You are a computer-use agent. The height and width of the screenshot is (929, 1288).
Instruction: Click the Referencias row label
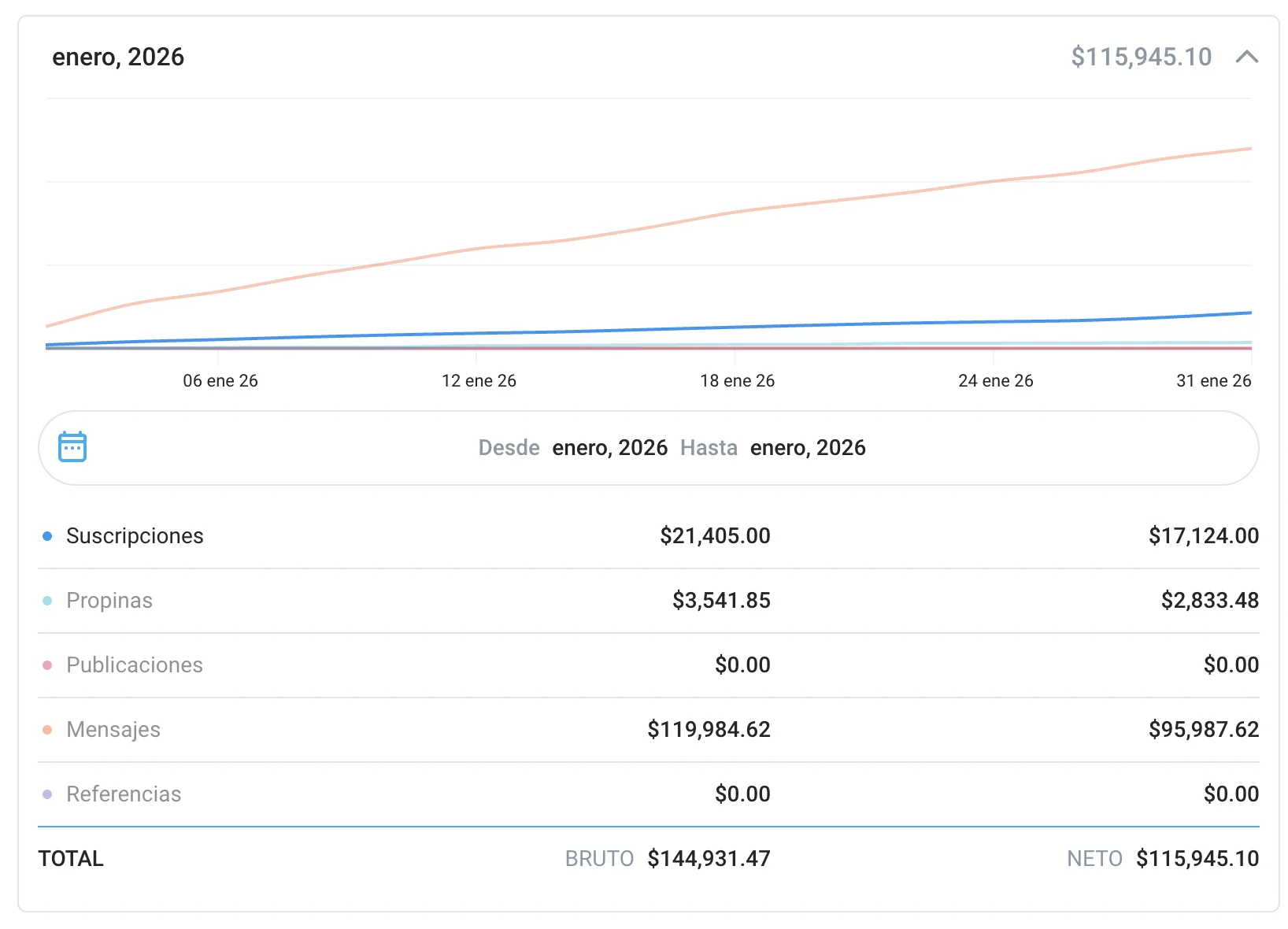coord(124,794)
